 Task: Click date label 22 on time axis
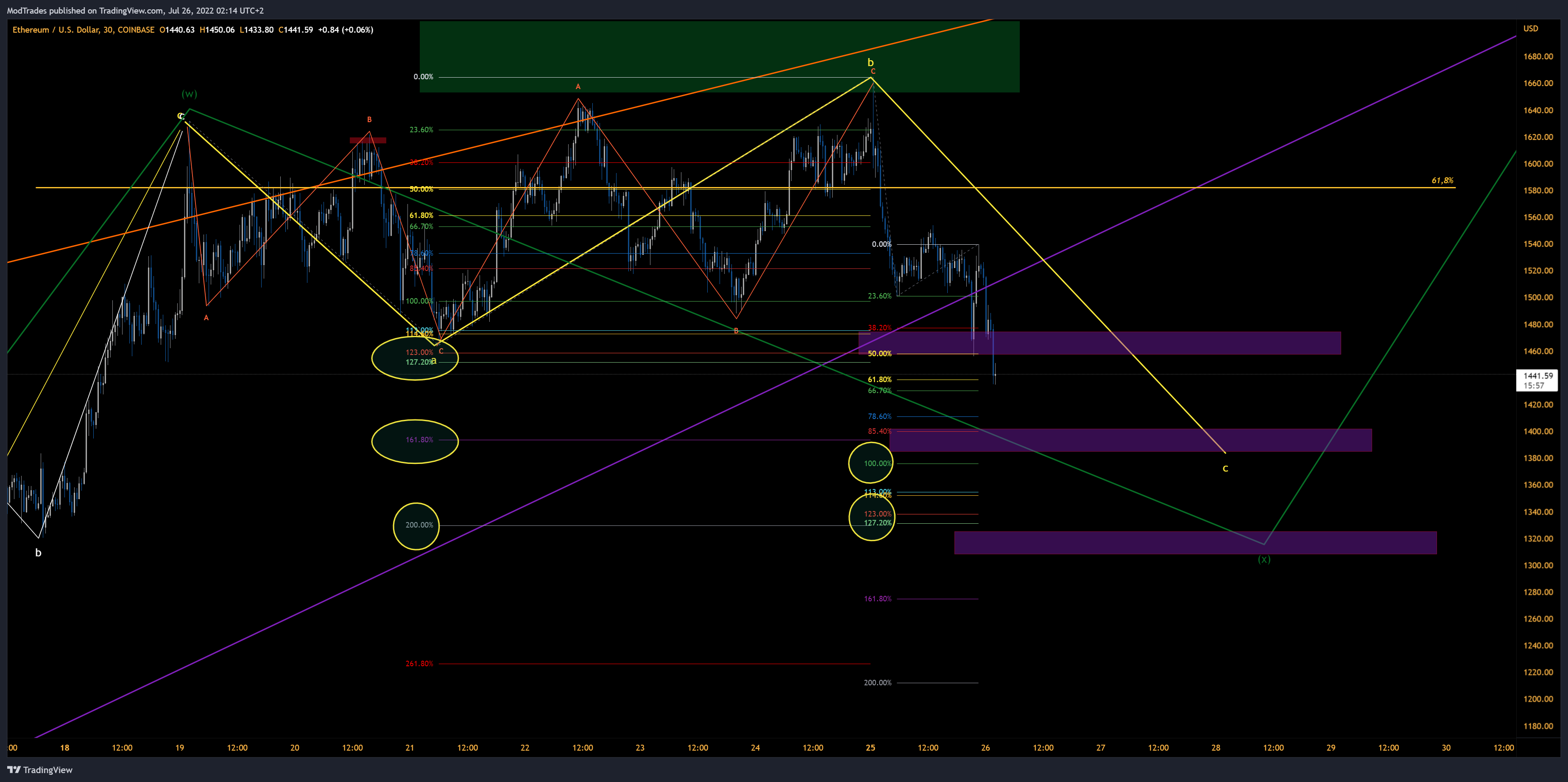point(525,748)
